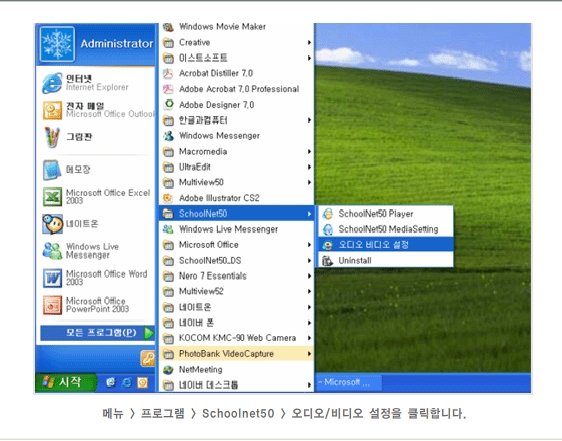
Task: Click the SchoolNet50 Player label
Action: pos(376,214)
